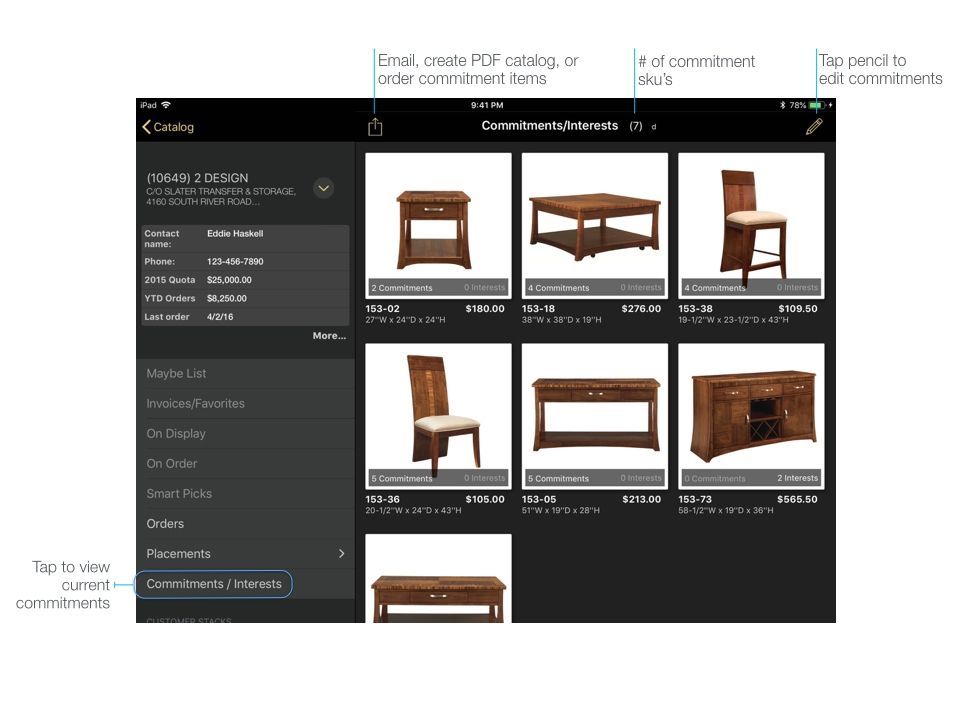Open the 153-02 end table thumbnail
The width and height of the screenshot is (962, 721).
tap(438, 226)
